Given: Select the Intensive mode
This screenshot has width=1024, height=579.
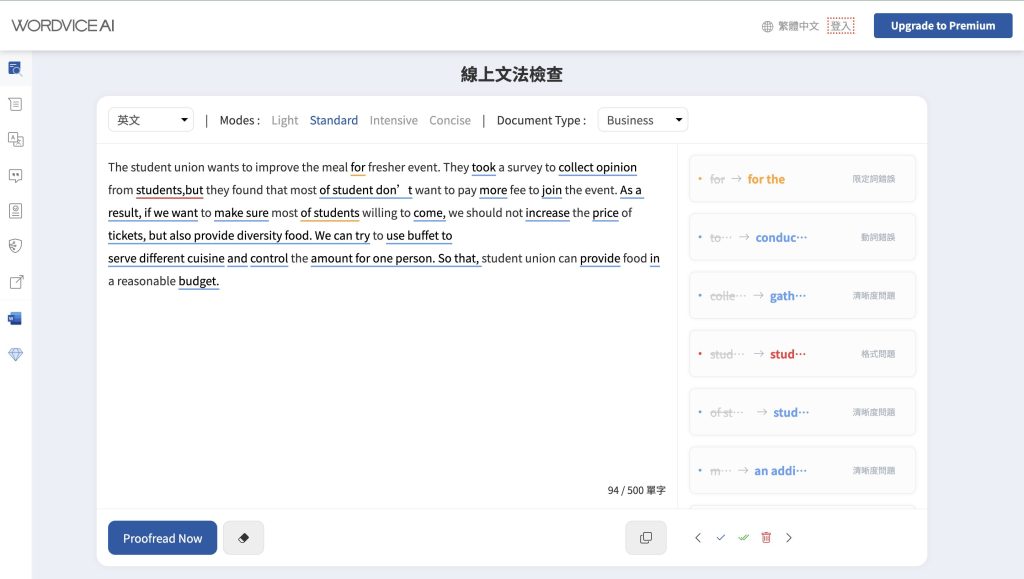Looking at the screenshot, I should point(393,120).
